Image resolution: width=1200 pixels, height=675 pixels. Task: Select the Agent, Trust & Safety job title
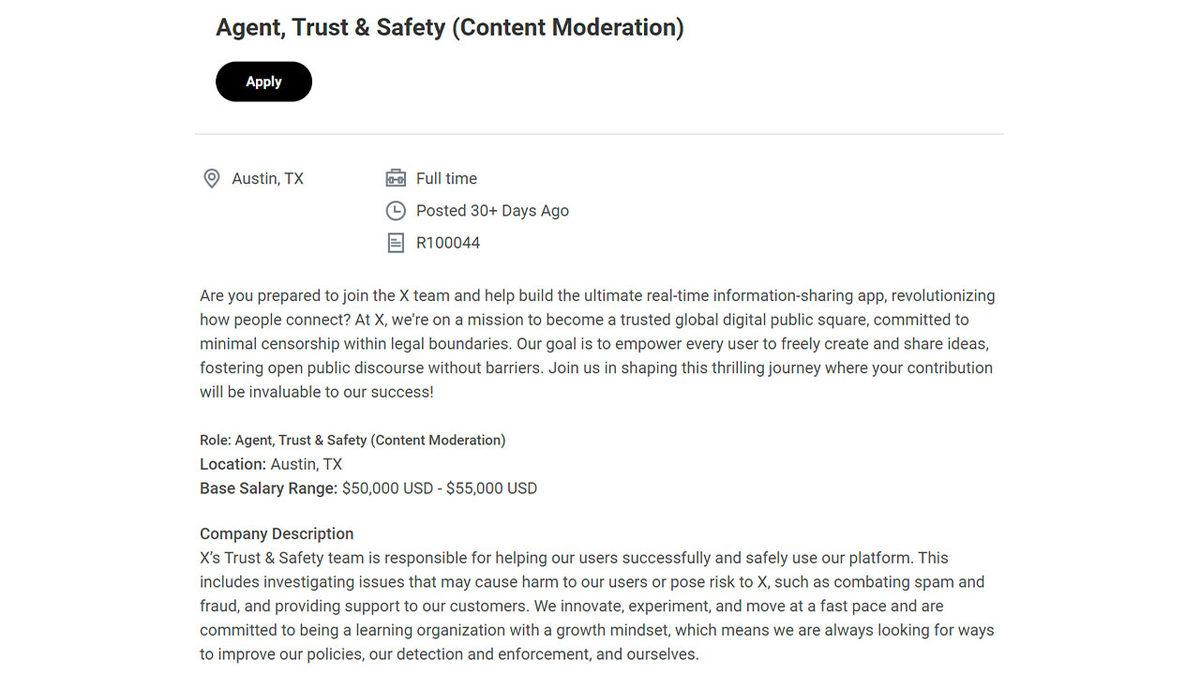tap(449, 28)
